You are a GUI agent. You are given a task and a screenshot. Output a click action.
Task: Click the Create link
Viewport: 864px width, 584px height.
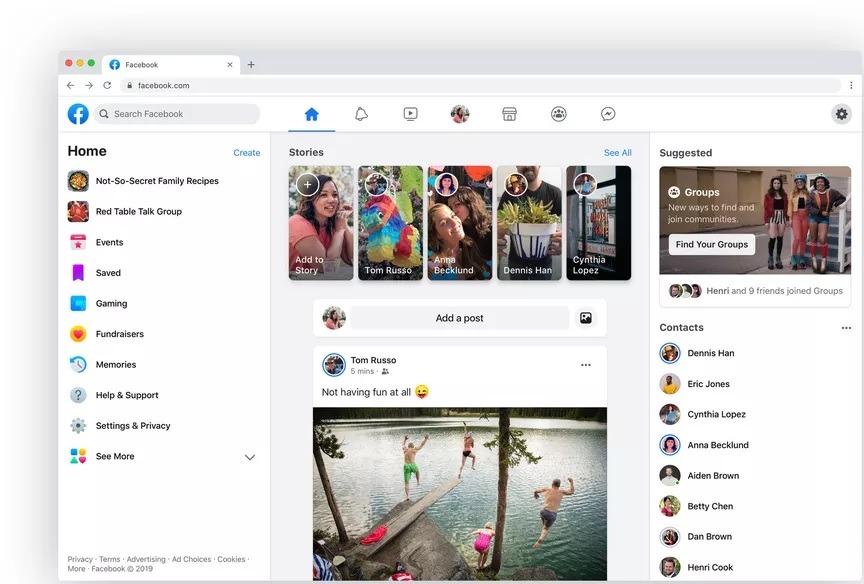pyautogui.click(x=247, y=153)
